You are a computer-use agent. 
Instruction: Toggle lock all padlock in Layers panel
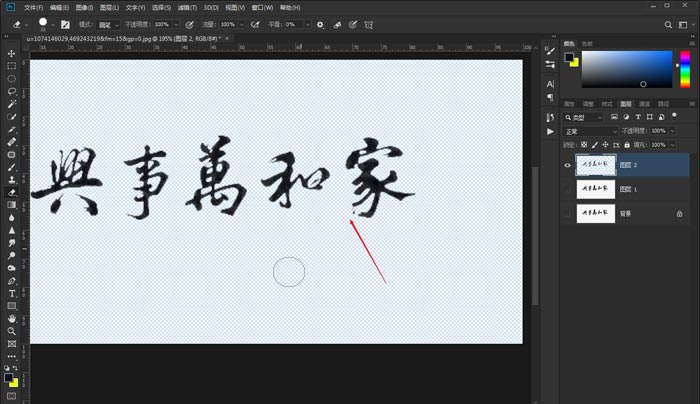pos(627,145)
